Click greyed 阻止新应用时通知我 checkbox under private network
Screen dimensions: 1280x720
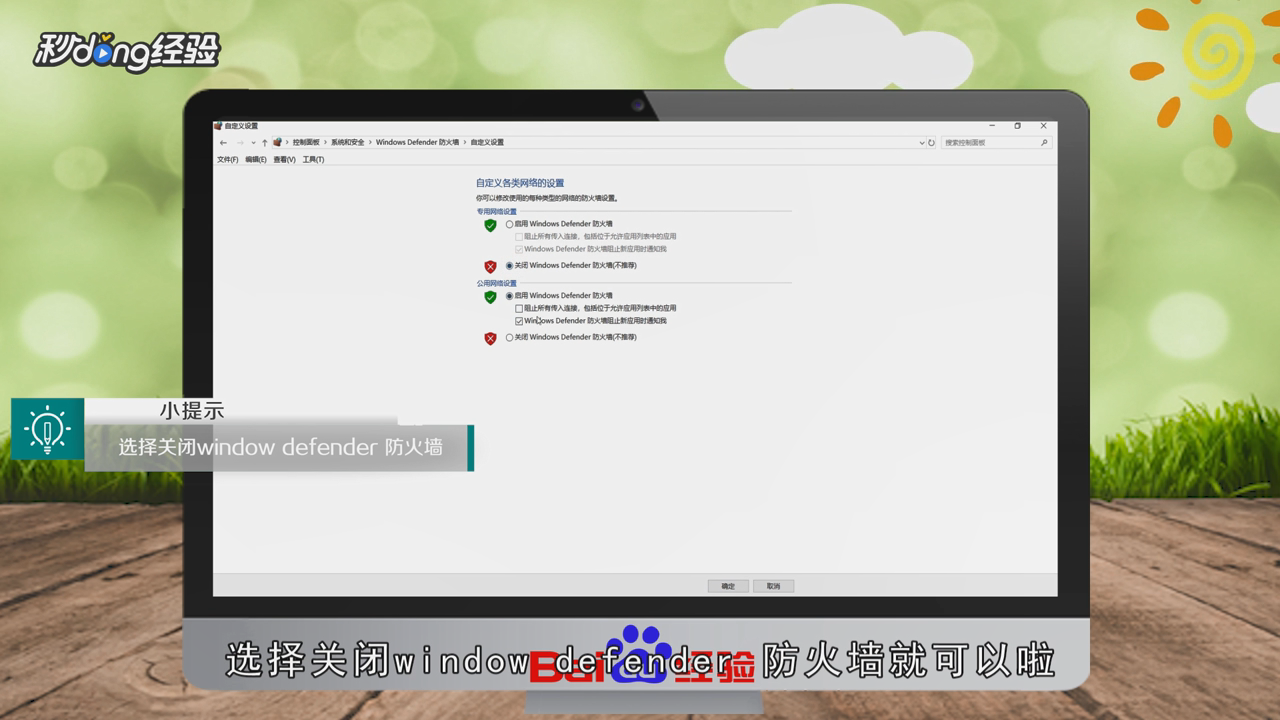click(519, 249)
